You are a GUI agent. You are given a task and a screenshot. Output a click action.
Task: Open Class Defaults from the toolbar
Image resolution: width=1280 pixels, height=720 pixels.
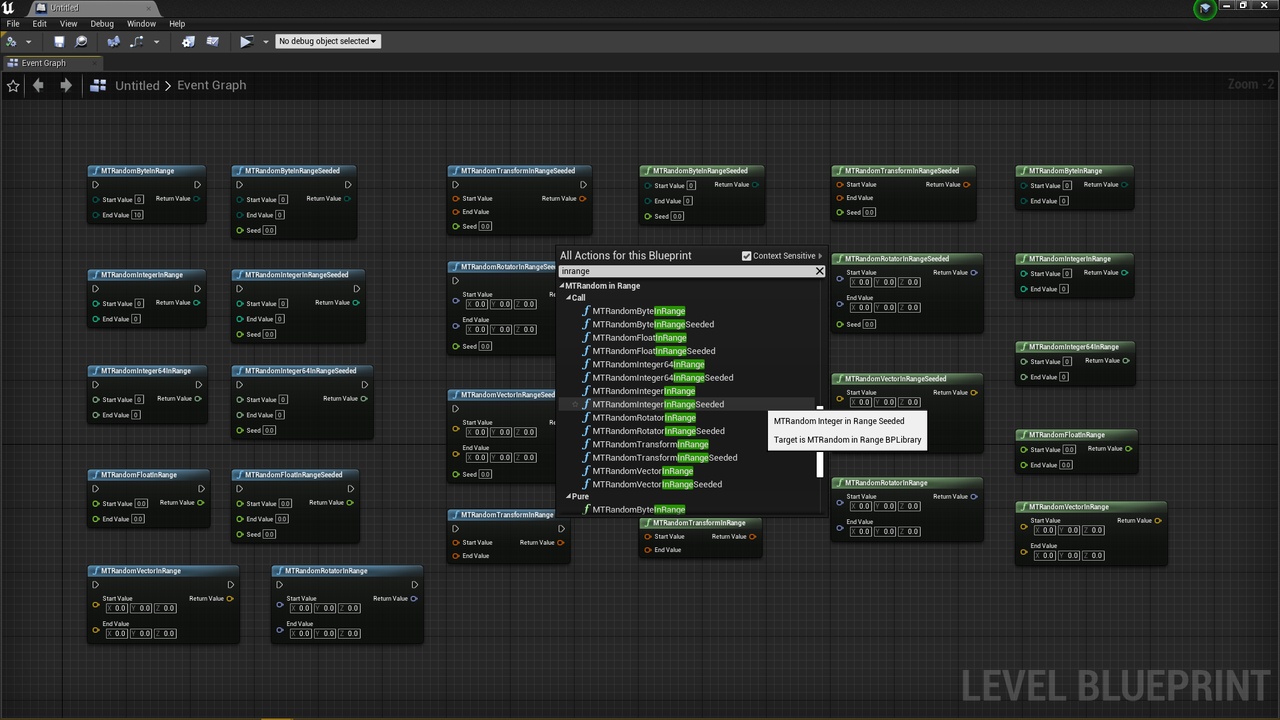[212, 42]
